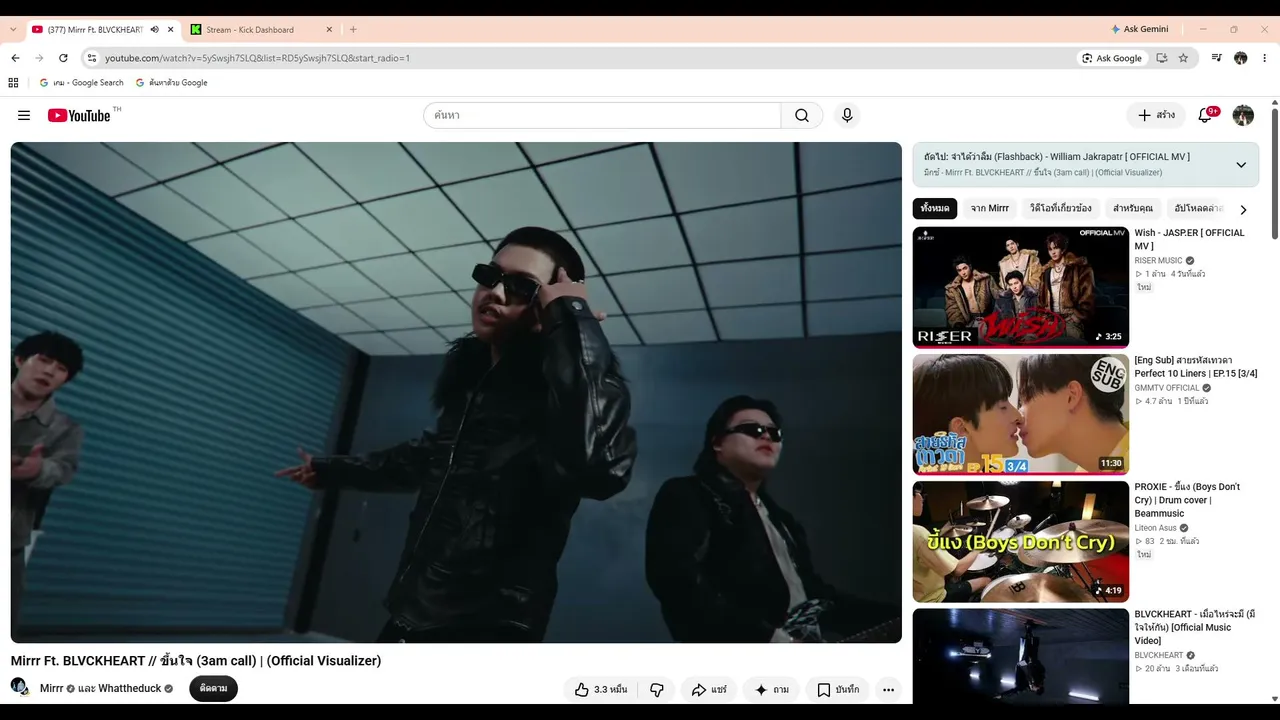Open BLVCKHEART Official Music Video title
The width and height of the screenshot is (1280, 720).
(1194, 627)
